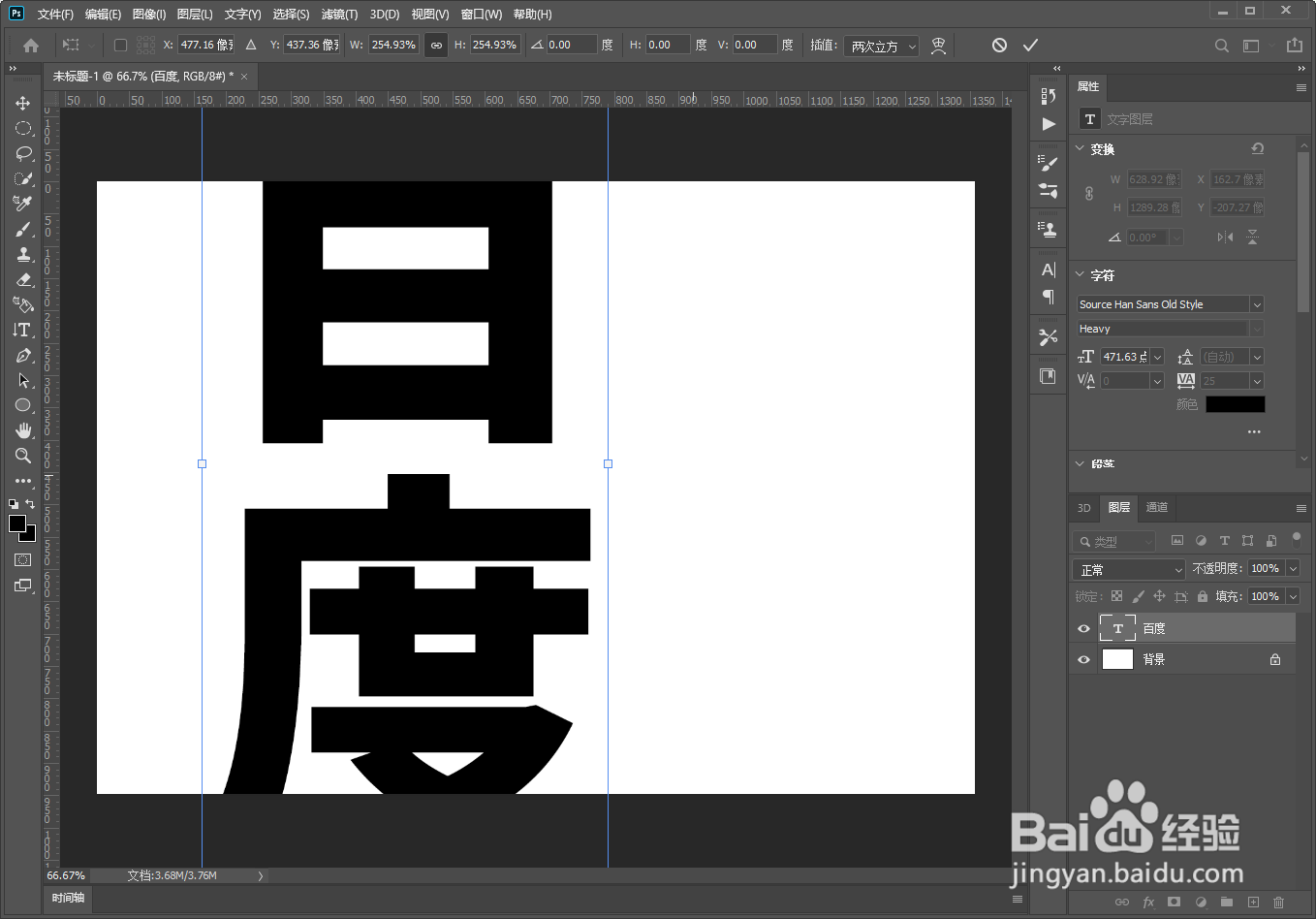1316x919 pixels.
Task: Create a new group folder icon
Action: (x=1227, y=902)
